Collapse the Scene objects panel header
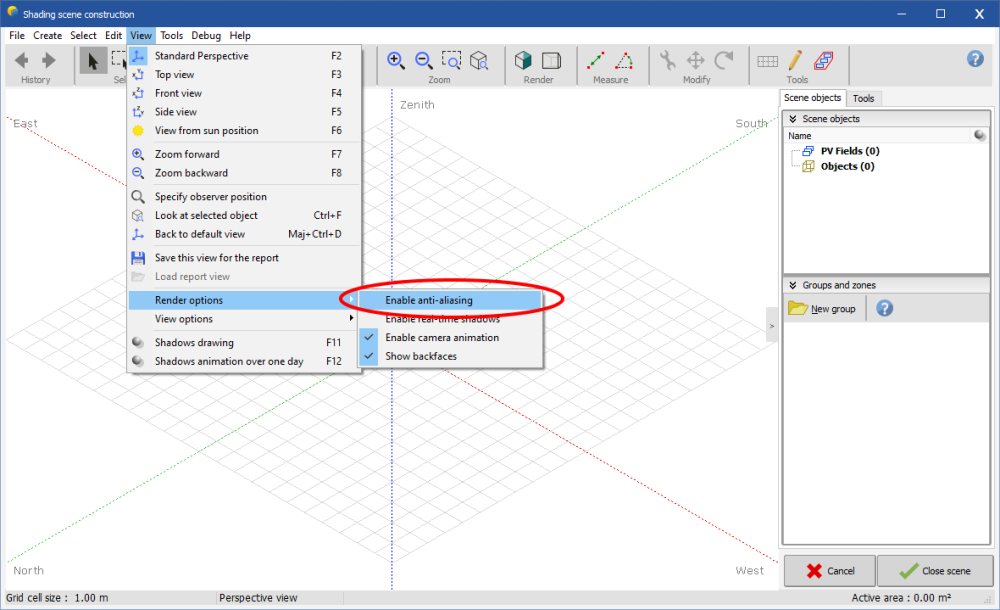The height and width of the screenshot is (610, 1000). coord(791,119)
